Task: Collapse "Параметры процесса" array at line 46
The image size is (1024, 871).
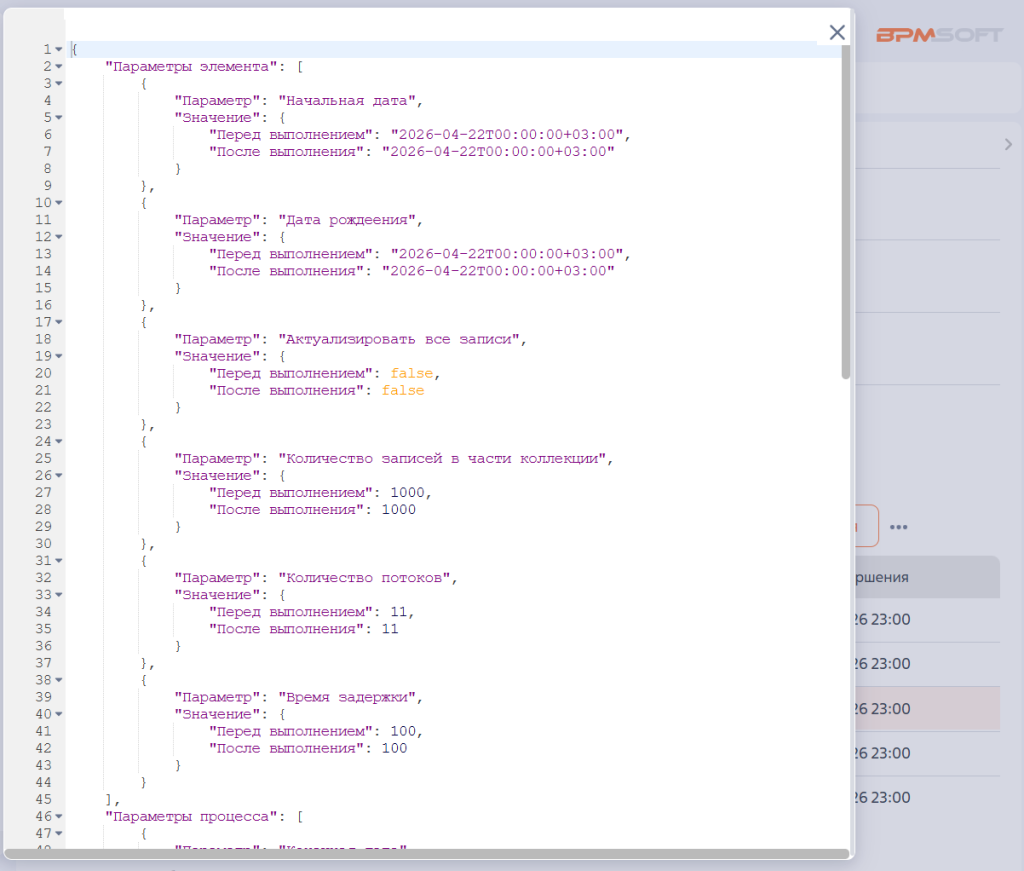Action: [x=59, y=817]
